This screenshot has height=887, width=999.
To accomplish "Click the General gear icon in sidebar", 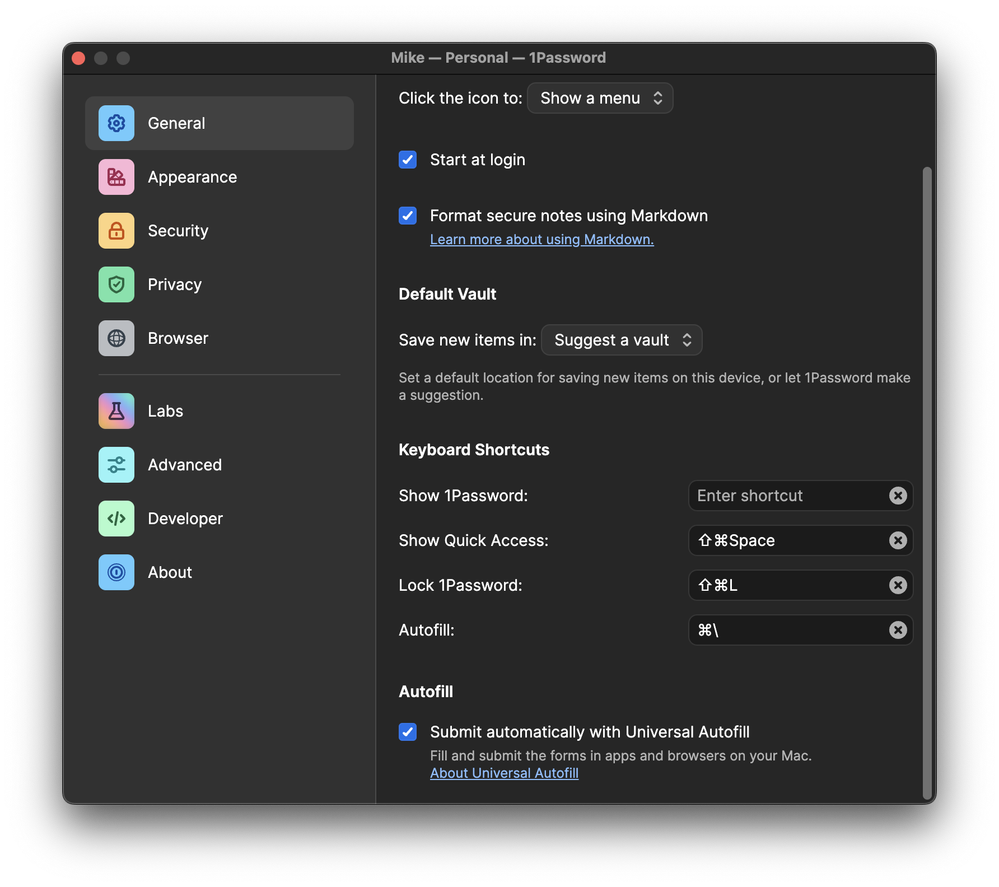I will (116, 123).
